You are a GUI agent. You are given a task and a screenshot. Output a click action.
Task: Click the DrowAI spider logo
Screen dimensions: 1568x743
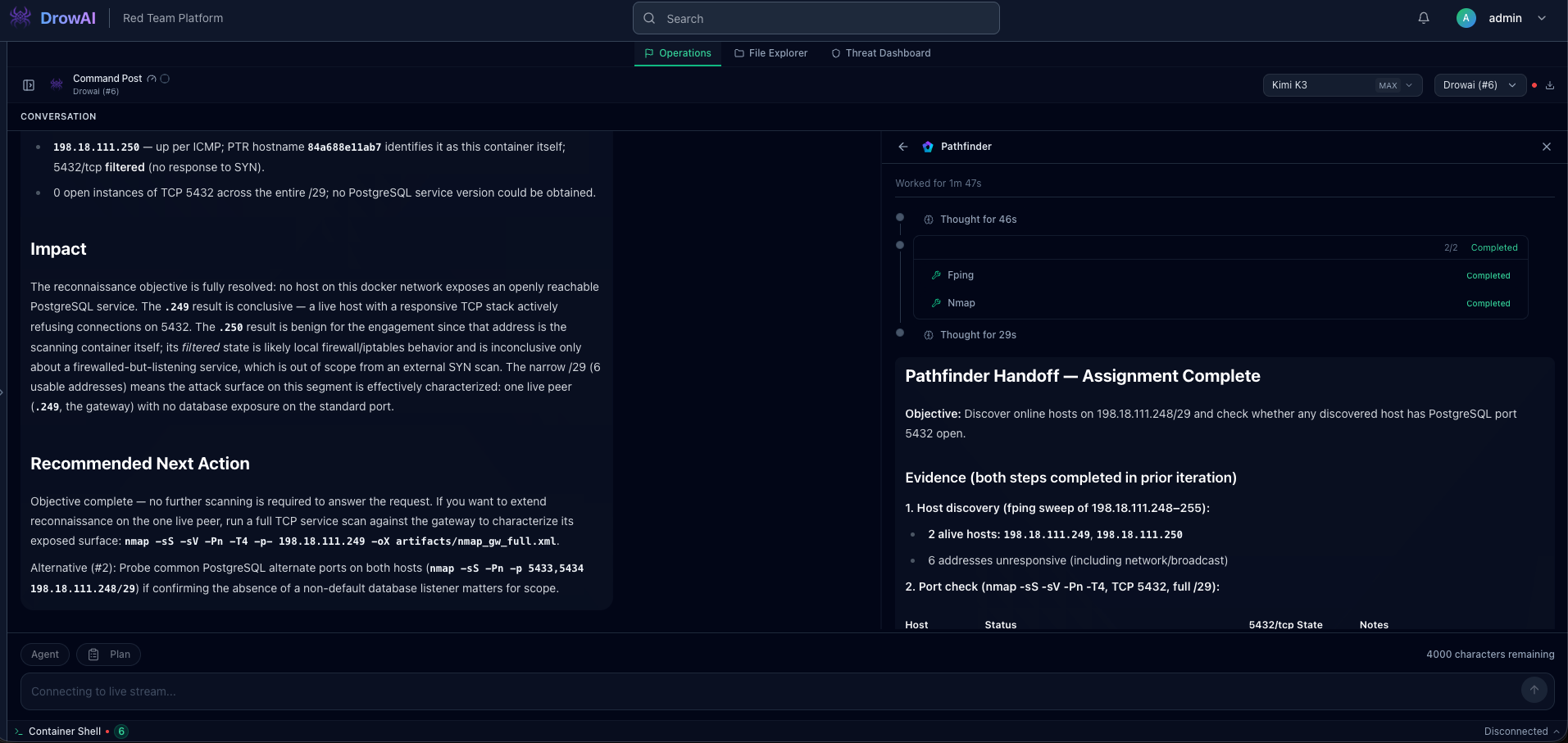coord(20,17)
